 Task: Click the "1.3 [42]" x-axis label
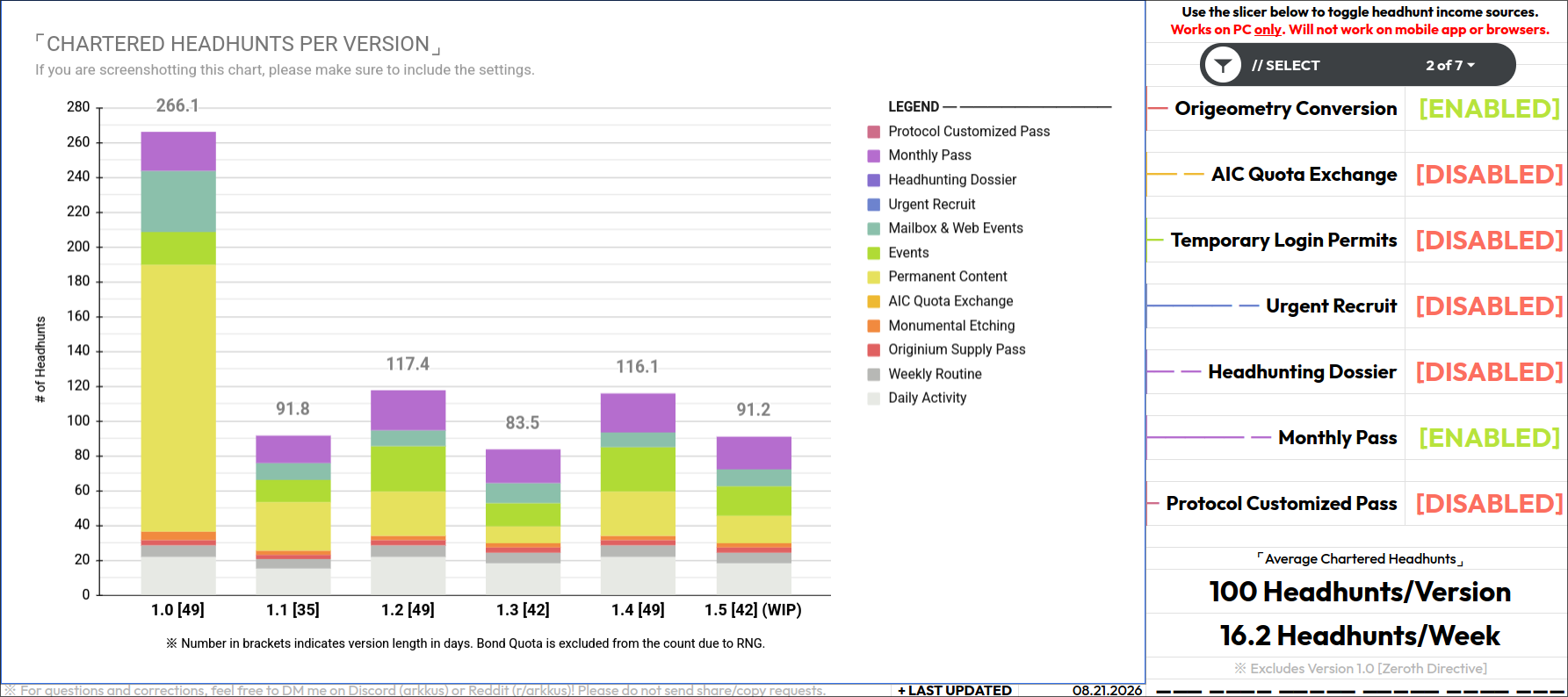[x=523, y=610]
